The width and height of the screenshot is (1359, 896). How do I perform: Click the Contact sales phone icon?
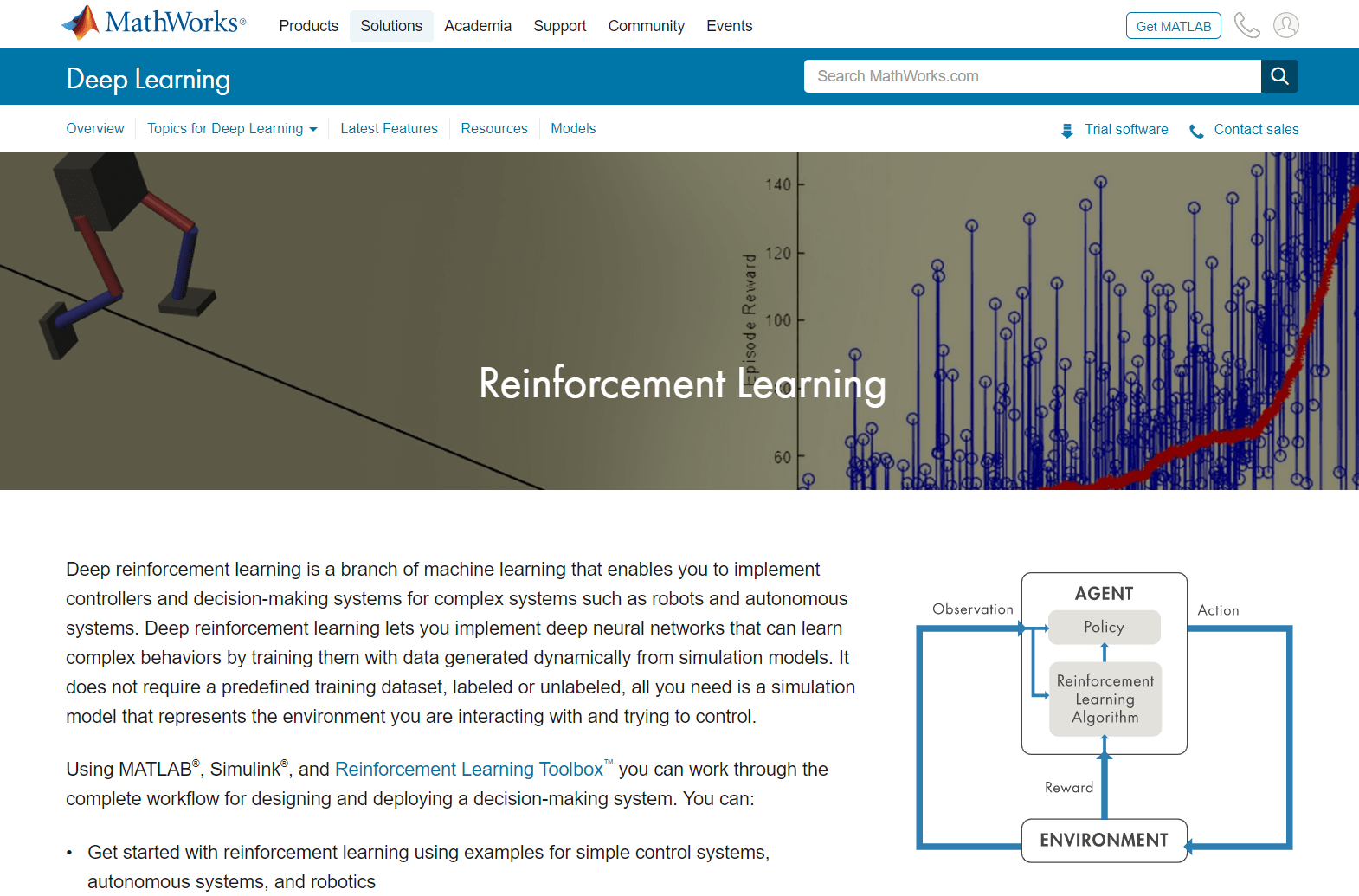(1196, 131)
